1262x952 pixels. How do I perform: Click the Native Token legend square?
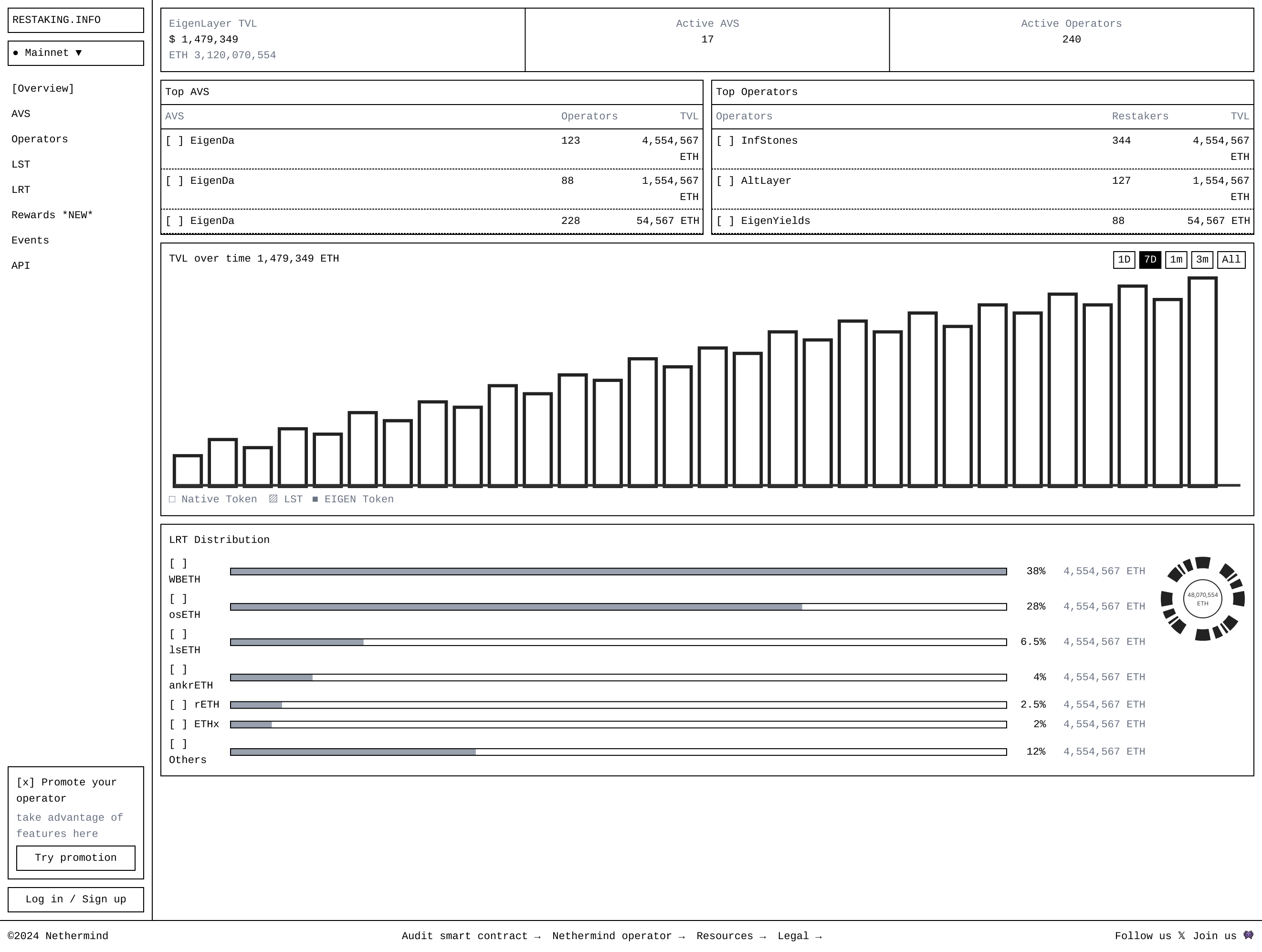(x=172, y=499)
